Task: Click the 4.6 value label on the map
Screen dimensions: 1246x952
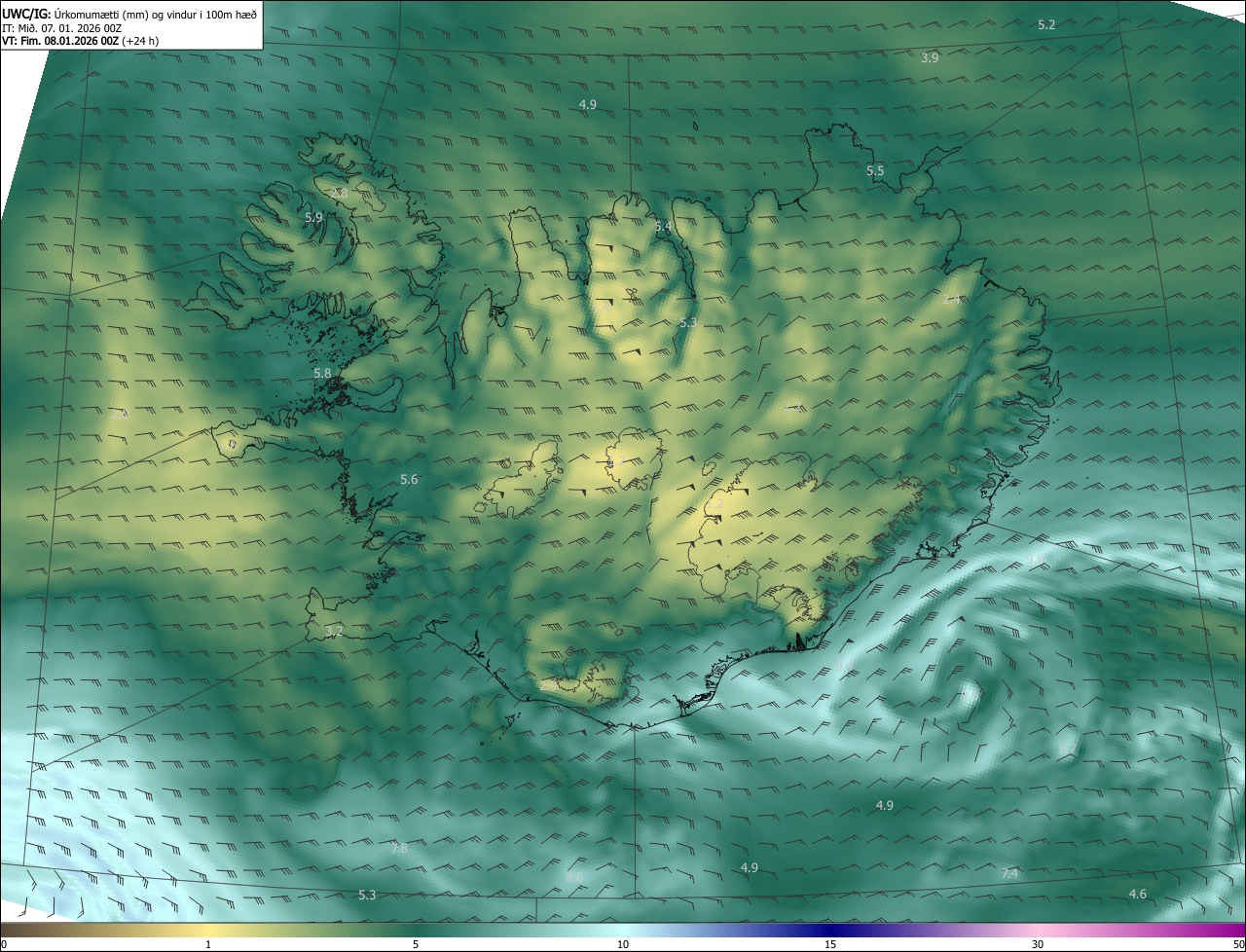Action: tap(1137, 895)
